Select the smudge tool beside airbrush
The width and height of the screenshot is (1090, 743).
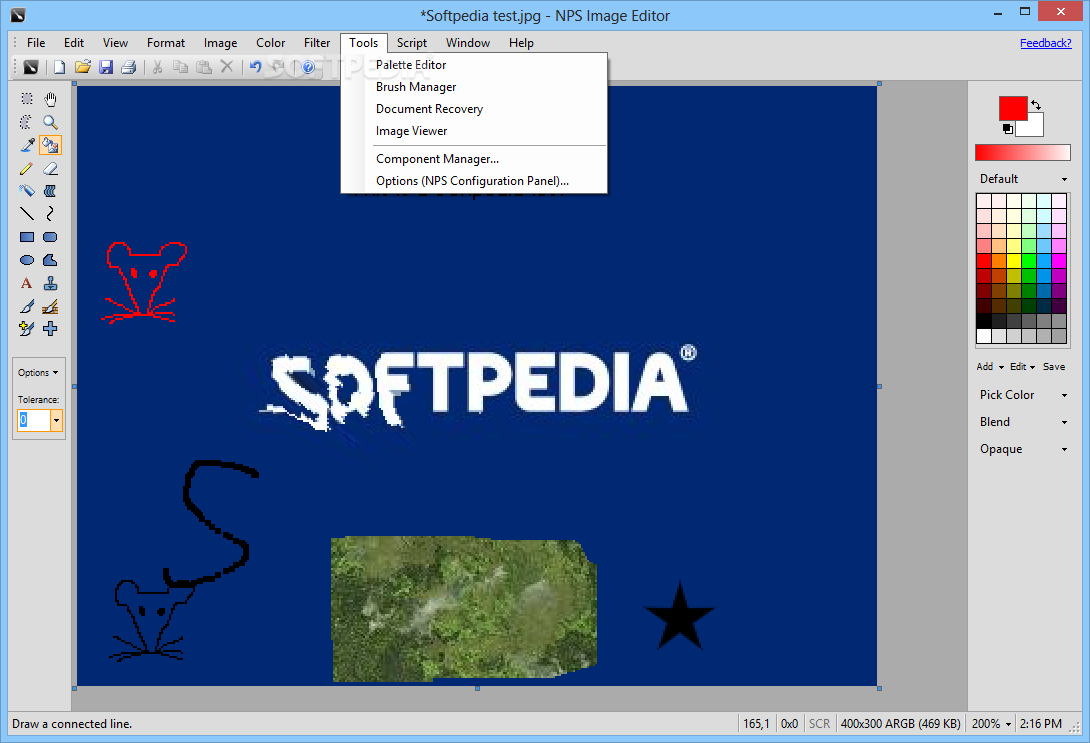pos(50,190)
